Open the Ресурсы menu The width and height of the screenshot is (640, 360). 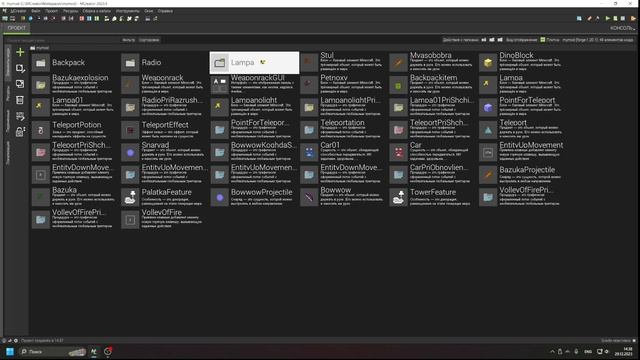pos(71,11)
